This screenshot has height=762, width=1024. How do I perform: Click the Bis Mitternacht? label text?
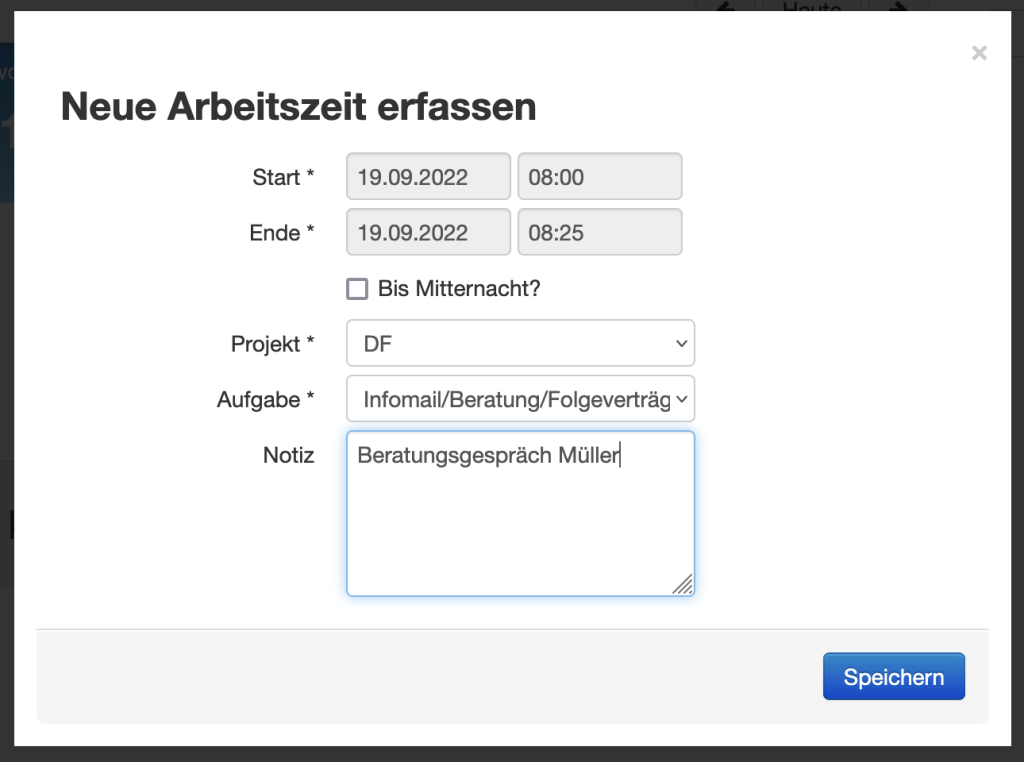pyautogui.click(x=459, y=289)
